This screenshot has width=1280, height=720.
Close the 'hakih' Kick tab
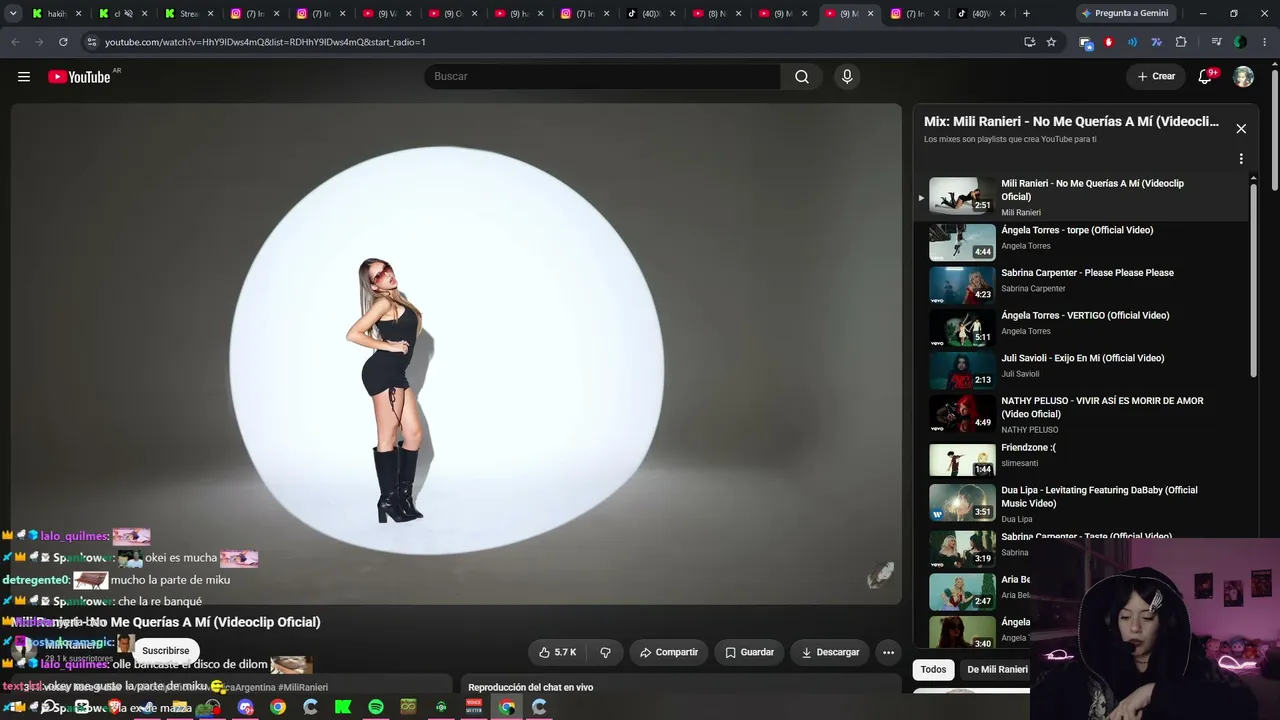pos(79,14)
